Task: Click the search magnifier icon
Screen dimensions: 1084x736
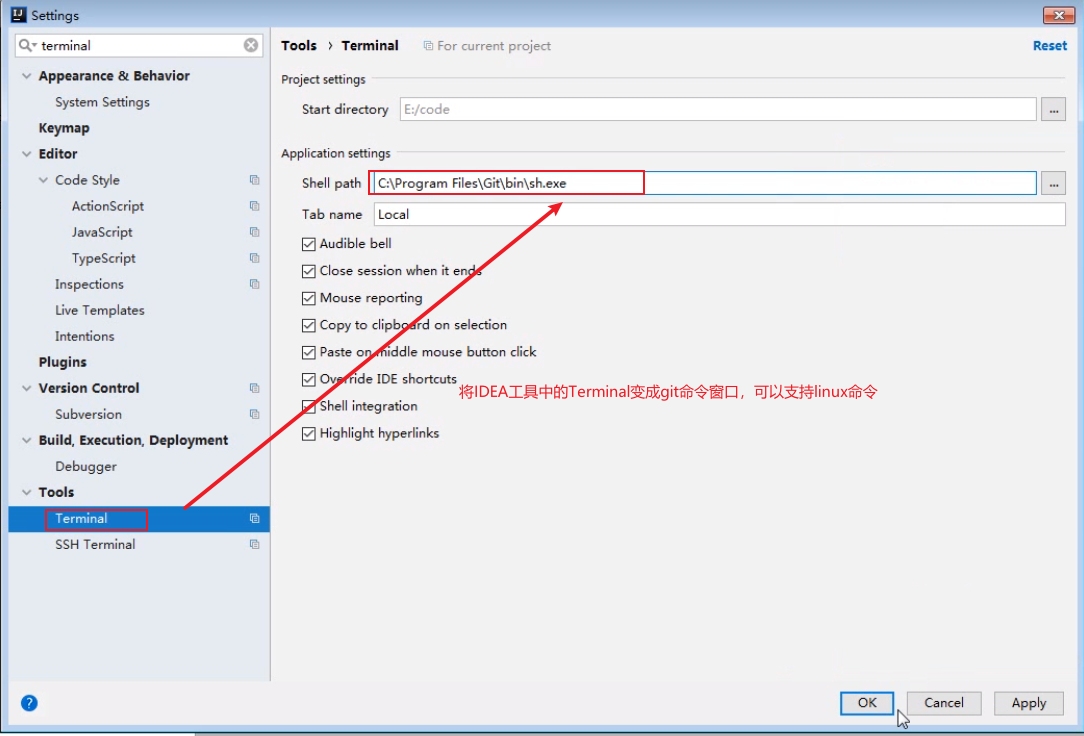Action: (x=26, y=45)
